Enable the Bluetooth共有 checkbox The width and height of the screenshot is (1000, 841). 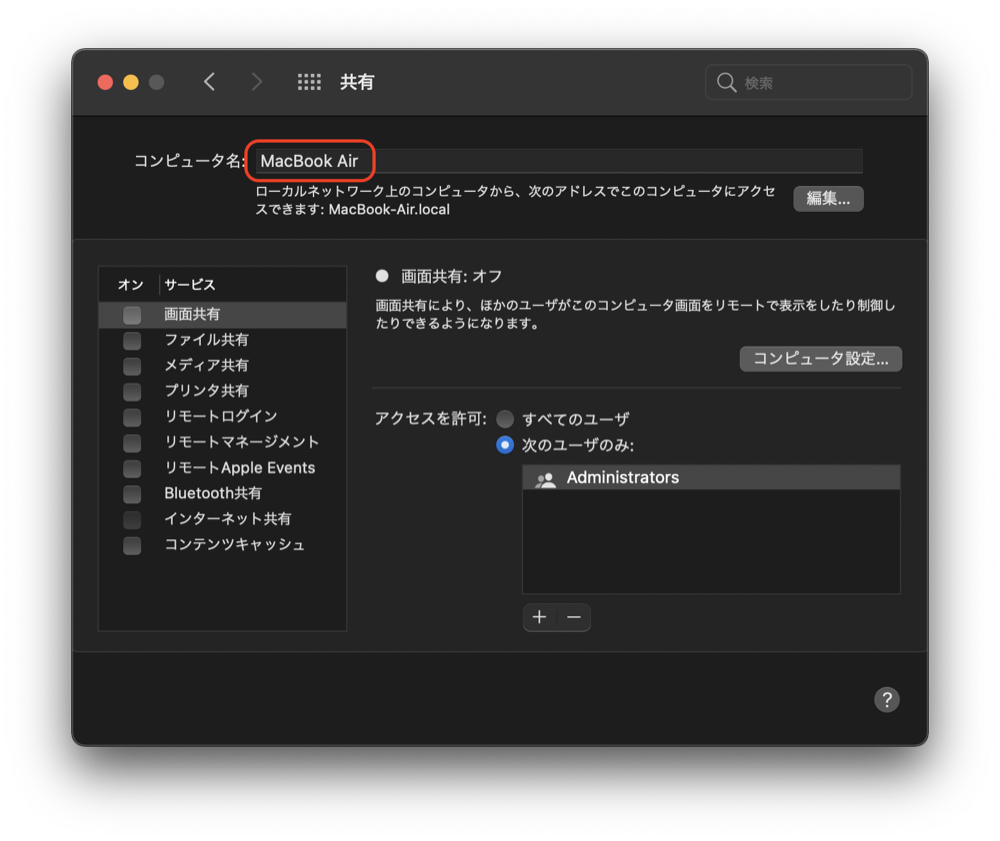[x=132, y=494]
